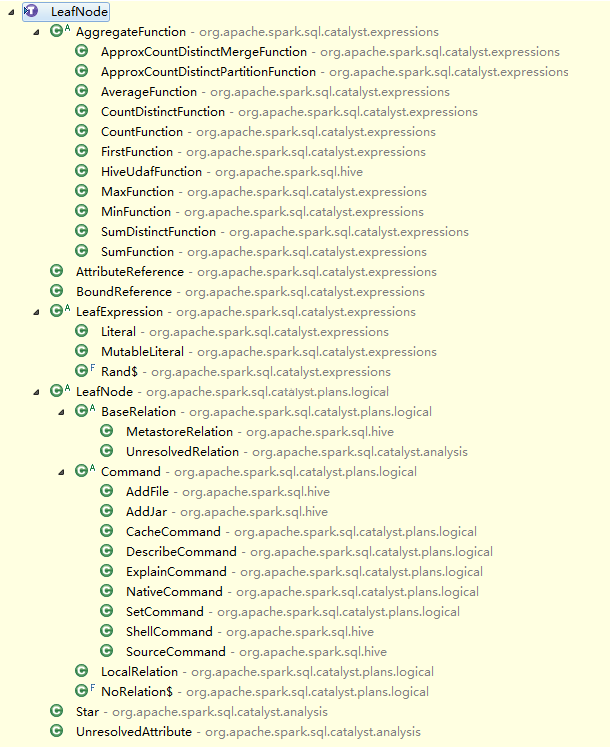This screenshot has height=747, width=610.
Task: Click class icon next to ExplainCommand
Action: [x=107, y=571]
